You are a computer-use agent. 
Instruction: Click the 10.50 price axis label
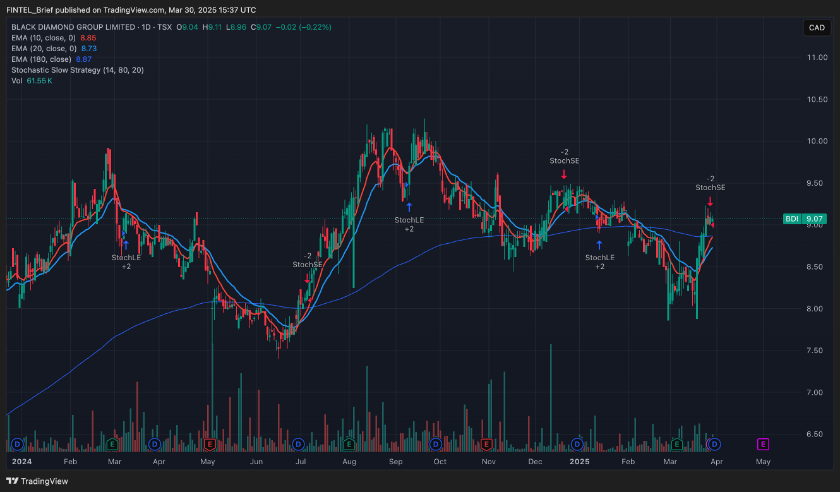pos(816,99)
